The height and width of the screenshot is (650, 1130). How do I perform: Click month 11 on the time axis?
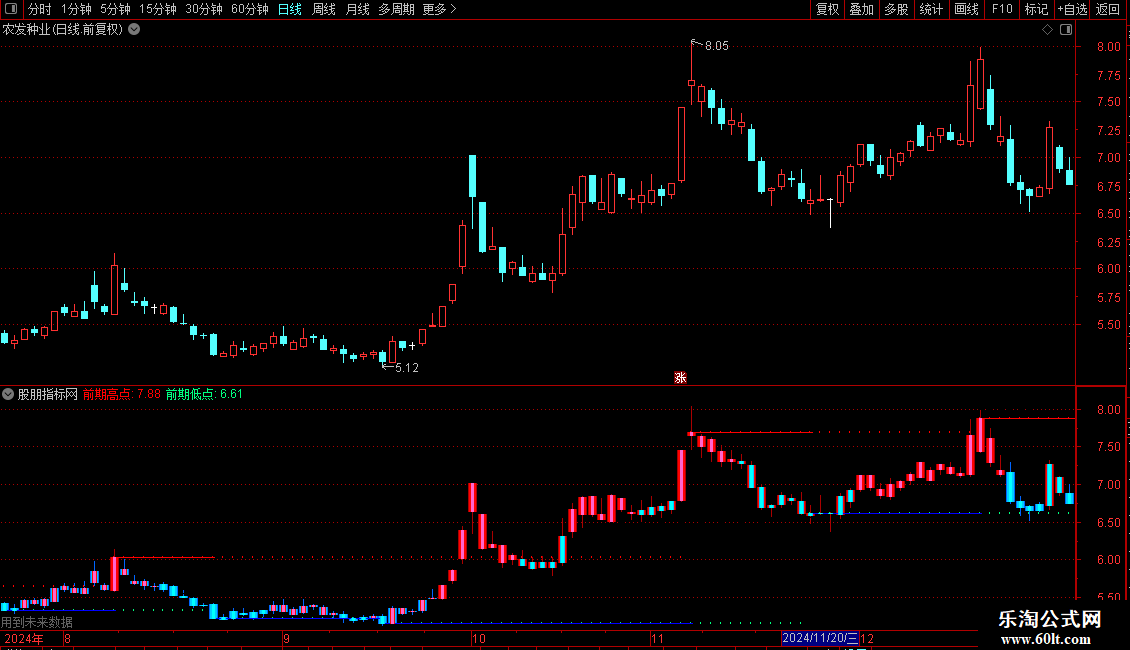tap(657, 638)
